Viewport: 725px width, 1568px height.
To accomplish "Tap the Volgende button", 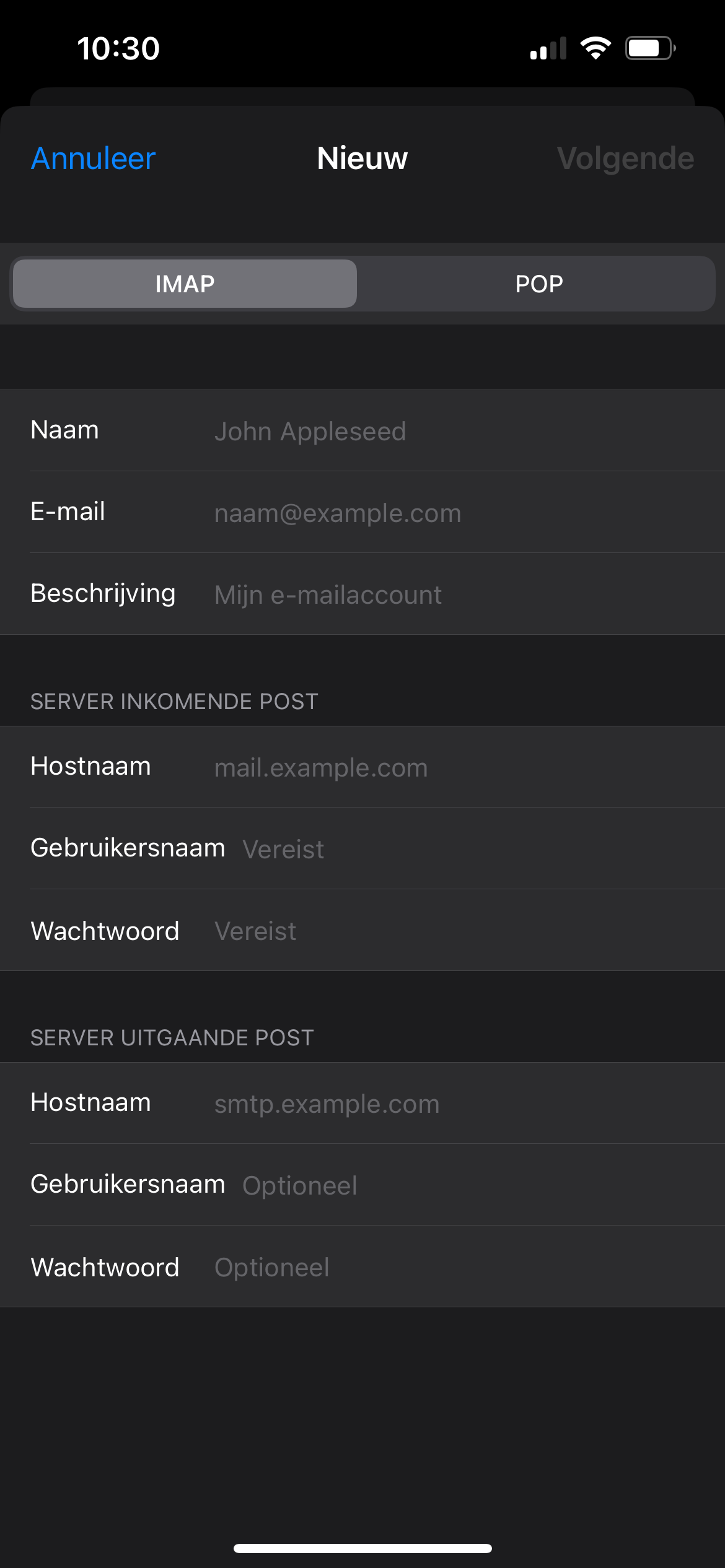I will pyautogui.click(x=625, y=159).
